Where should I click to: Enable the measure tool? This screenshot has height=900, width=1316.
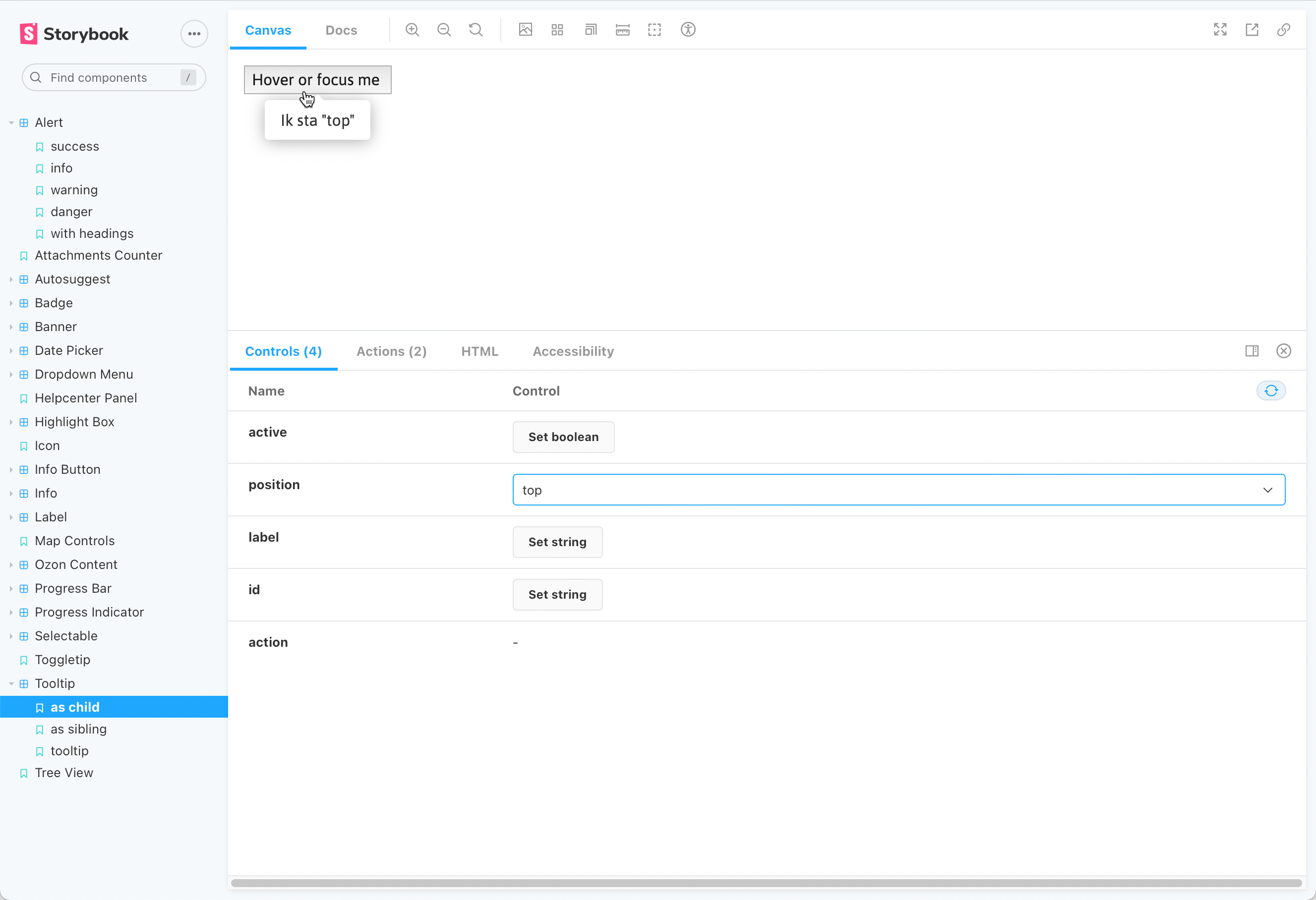pos(622,29)
